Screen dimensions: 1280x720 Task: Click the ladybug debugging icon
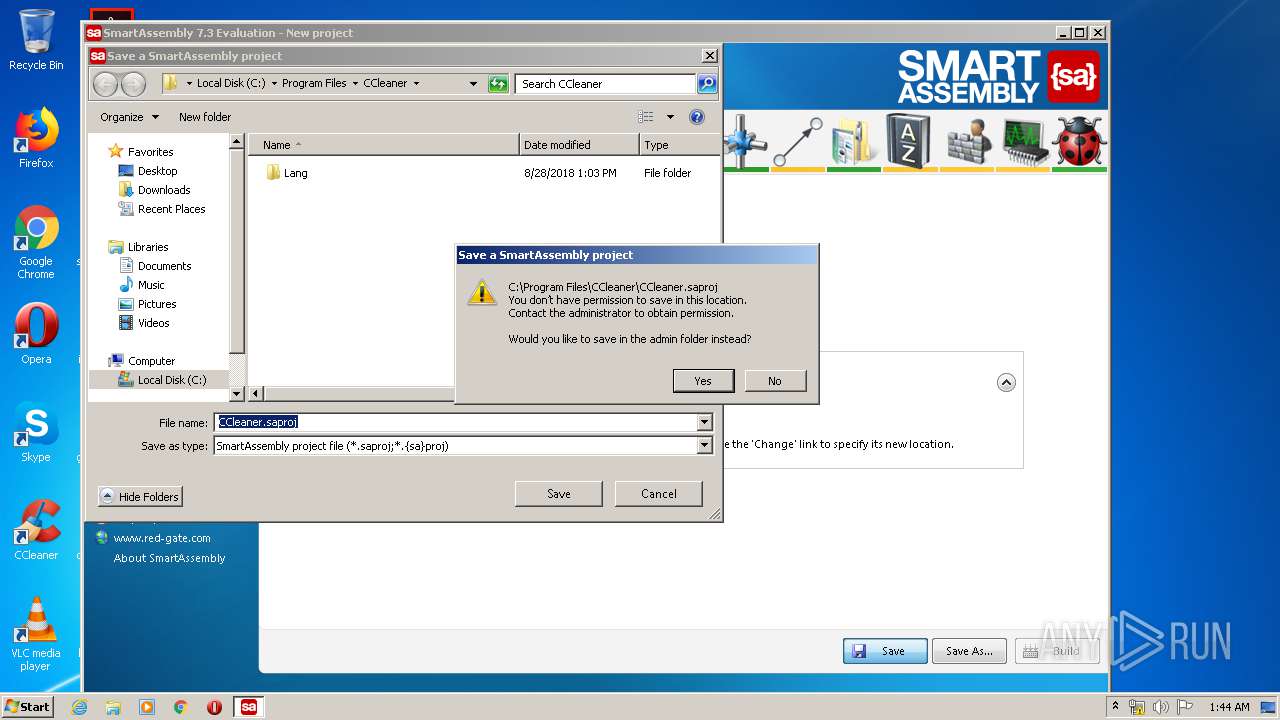tap(1079, 141)
